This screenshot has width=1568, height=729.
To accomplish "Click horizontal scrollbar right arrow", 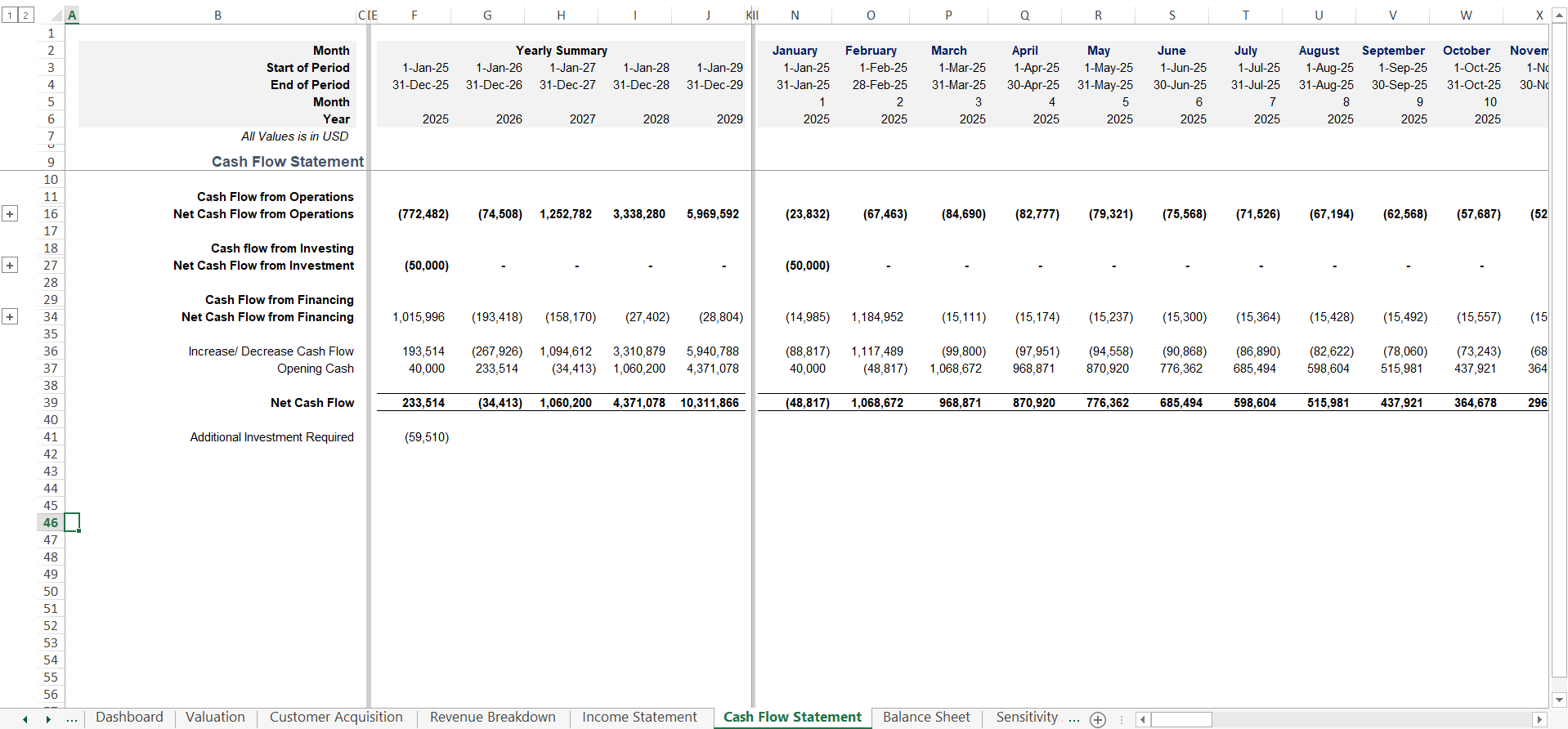I will coord(1539,719).
